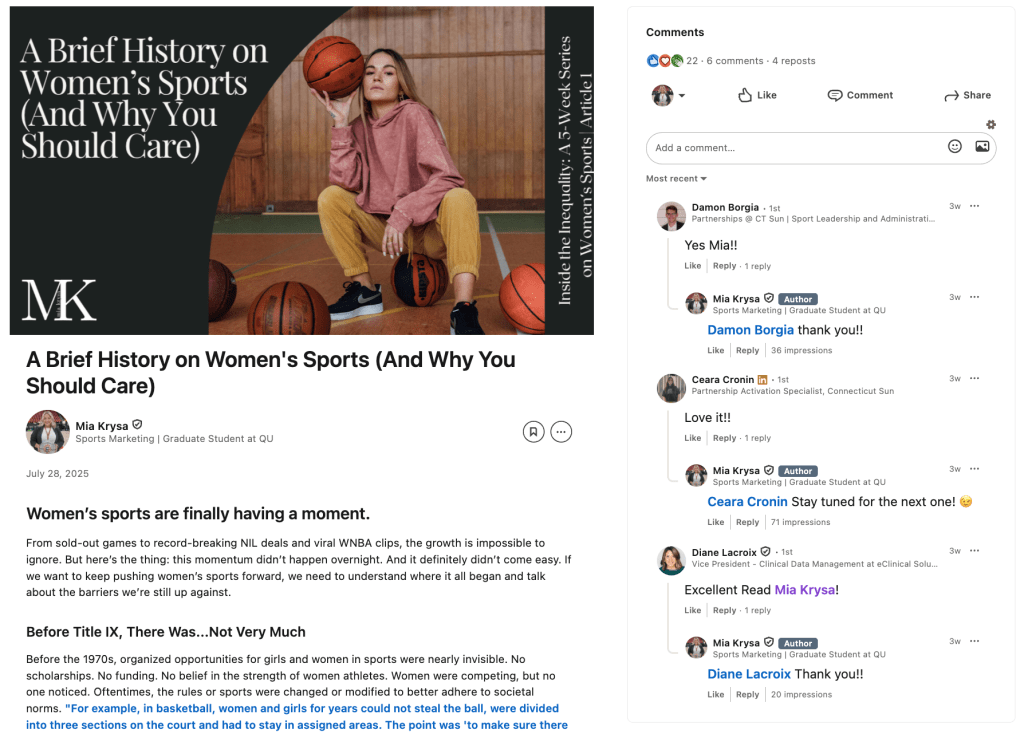Open more options on Damon Borgia's comment
Screen dimensions: 1024x734
[x=974, y=206]
